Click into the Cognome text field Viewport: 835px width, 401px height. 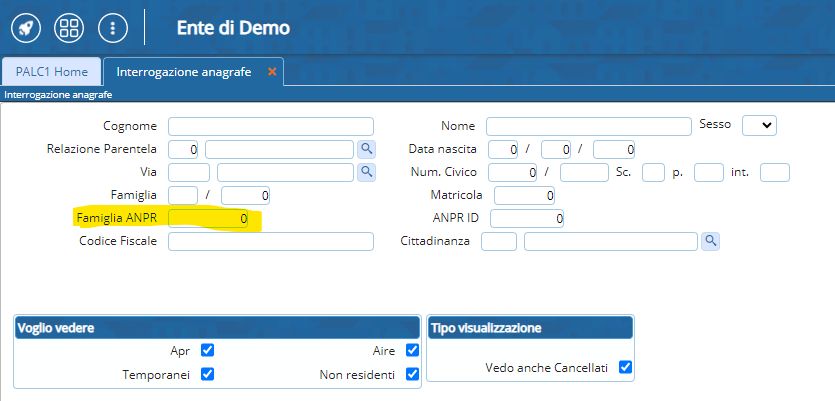[270, 126]
